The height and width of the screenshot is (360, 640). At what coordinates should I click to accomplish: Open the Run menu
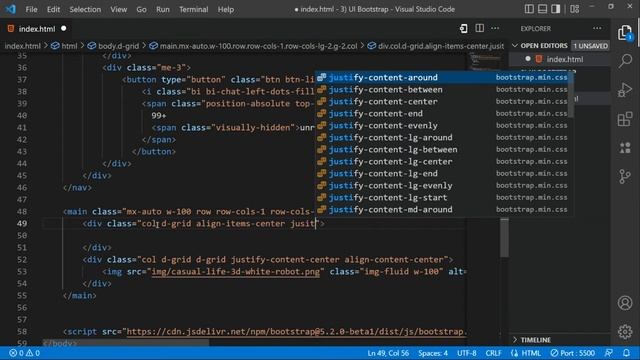click(162, 9)
